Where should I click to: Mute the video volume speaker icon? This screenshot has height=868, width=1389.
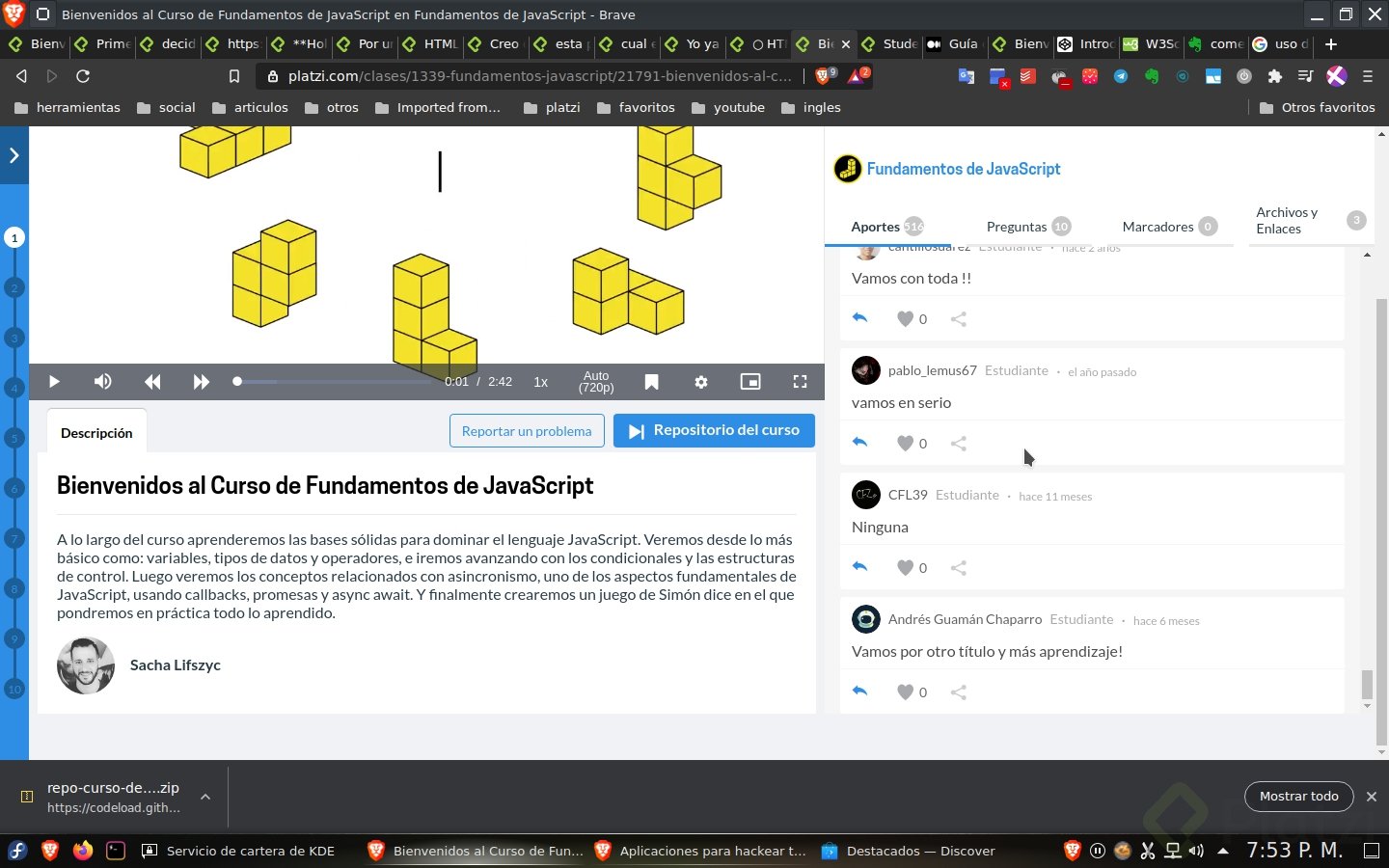pos(102,382)
